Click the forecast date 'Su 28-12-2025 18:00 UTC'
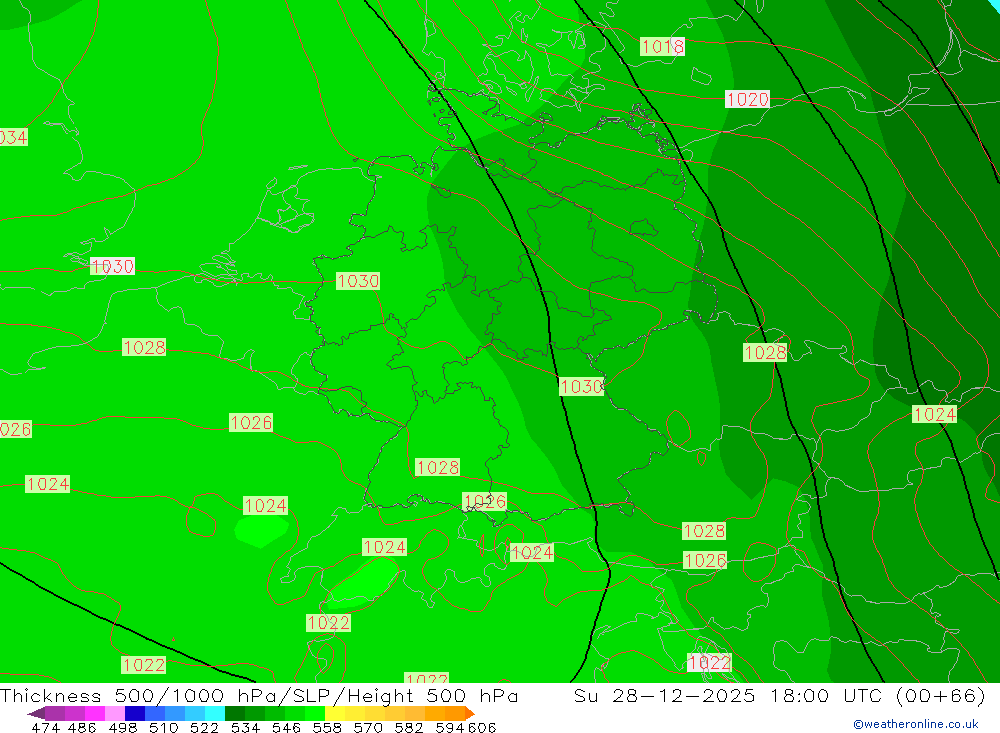Viewport: 1000px width, 733px height. coord(728,695)
